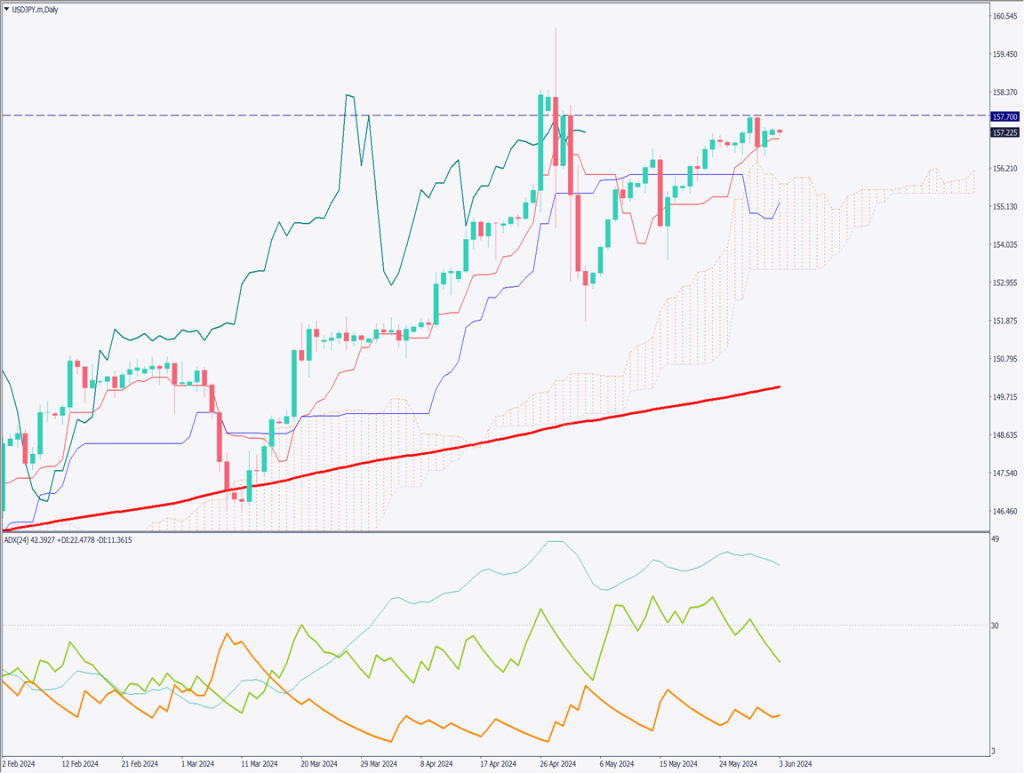Click the 146.460 price scale label

[1003, 512]
